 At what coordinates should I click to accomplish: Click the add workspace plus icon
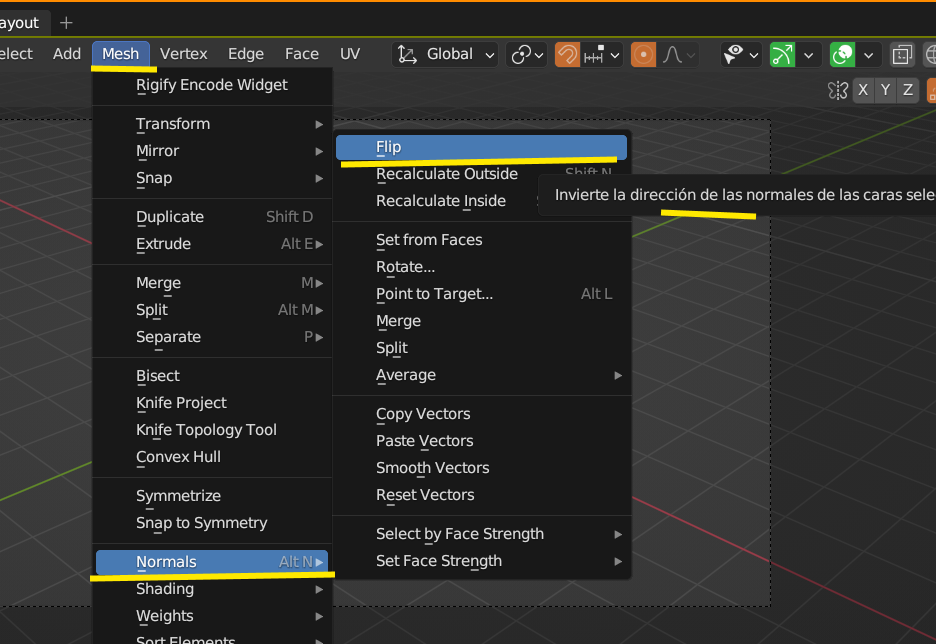point(66,22)
